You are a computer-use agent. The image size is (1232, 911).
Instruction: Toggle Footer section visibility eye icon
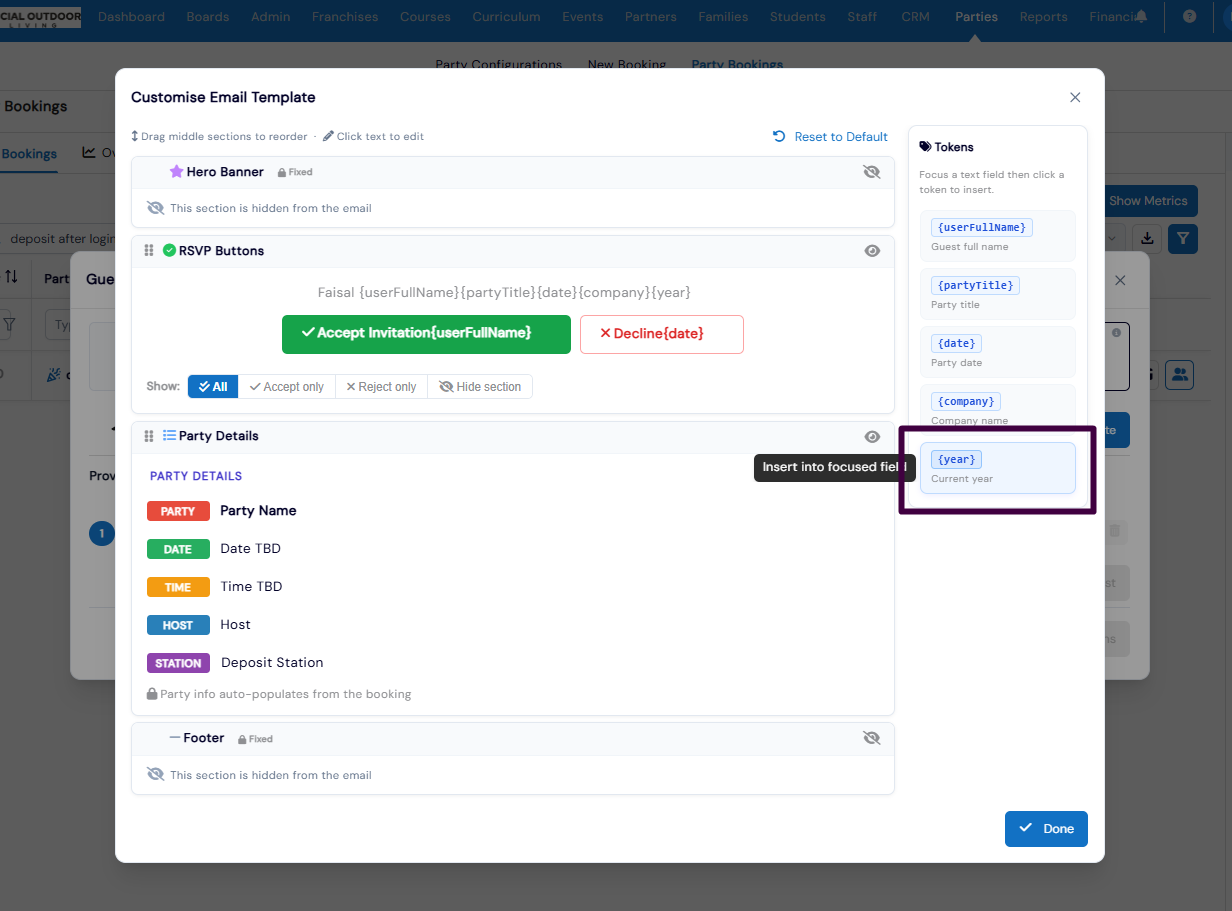[x=872, y=738]
